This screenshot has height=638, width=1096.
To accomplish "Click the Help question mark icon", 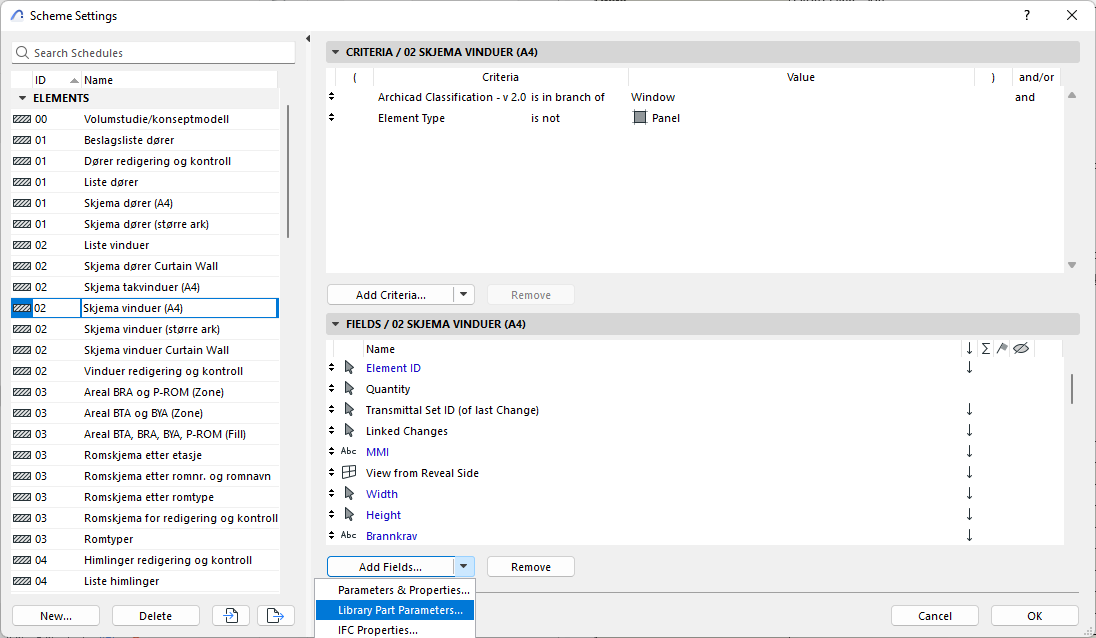I will [1027, 15].
